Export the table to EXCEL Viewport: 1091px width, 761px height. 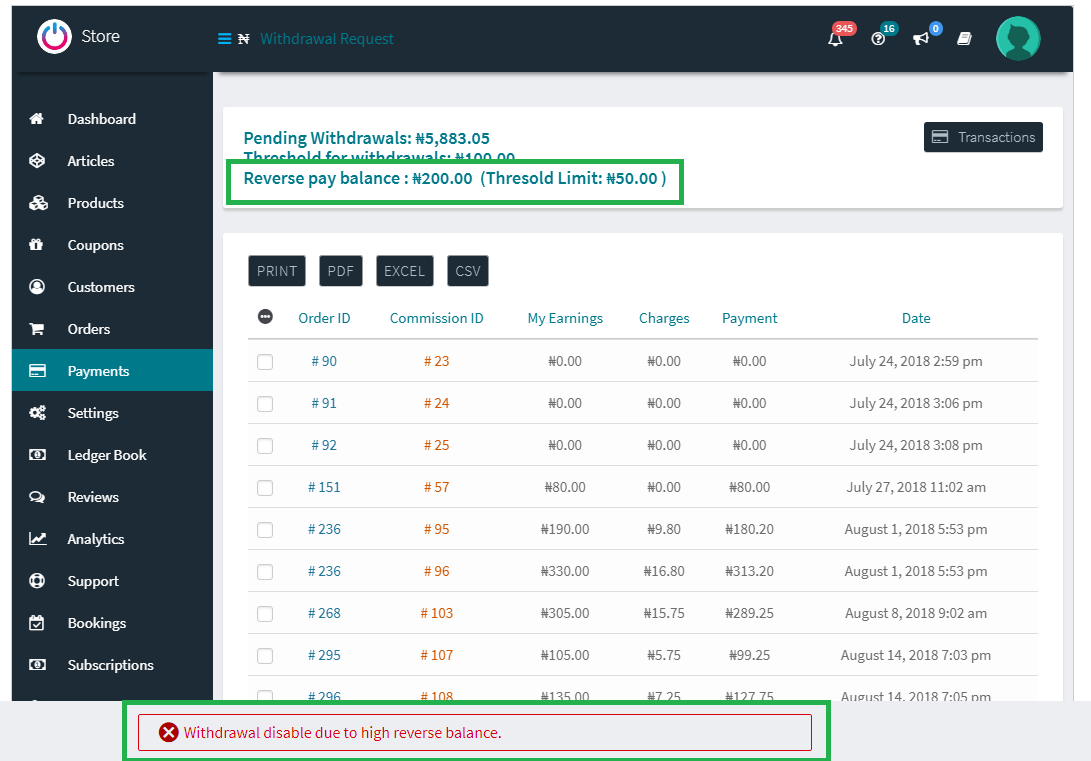click(x=404, y=271)
